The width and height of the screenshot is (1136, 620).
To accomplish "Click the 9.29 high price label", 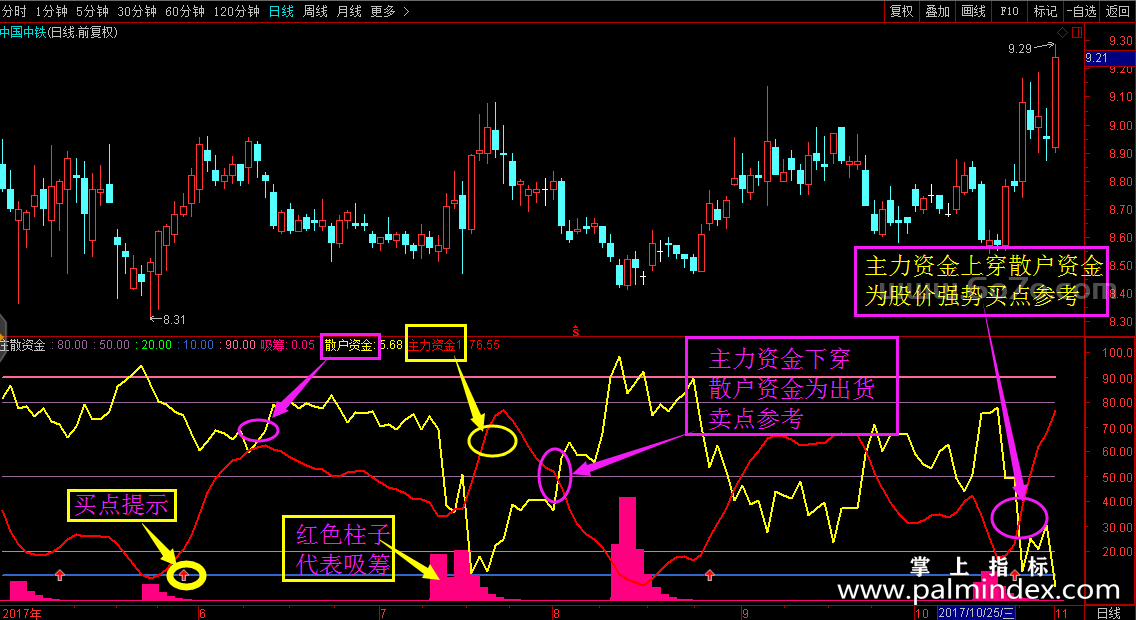I will 1020,49.
